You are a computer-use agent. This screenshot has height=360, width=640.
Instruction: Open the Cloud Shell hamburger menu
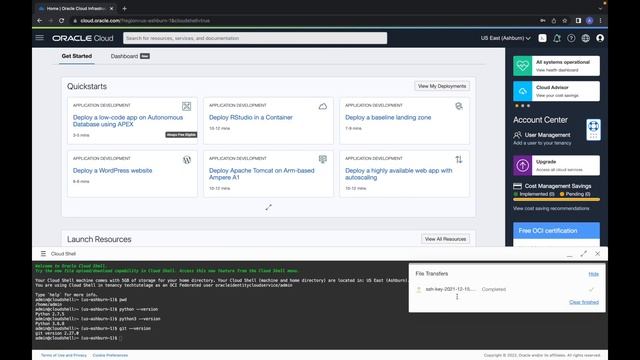[x=43, y=254]
